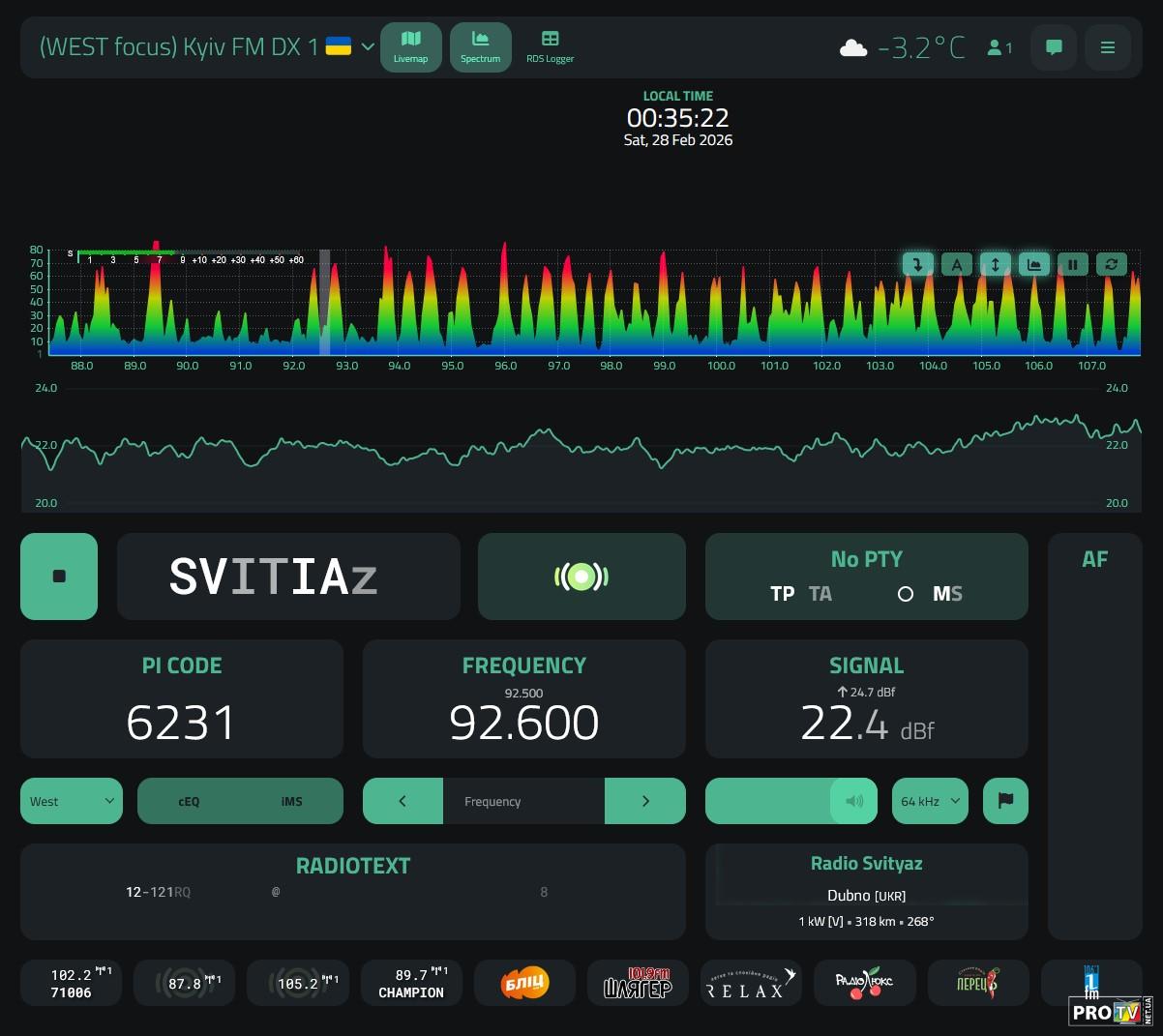This screenshot has height=1036, width=1163.
Task: Open the 64 kHz bandwidth dropdown
Action: [x=929, y=801]
